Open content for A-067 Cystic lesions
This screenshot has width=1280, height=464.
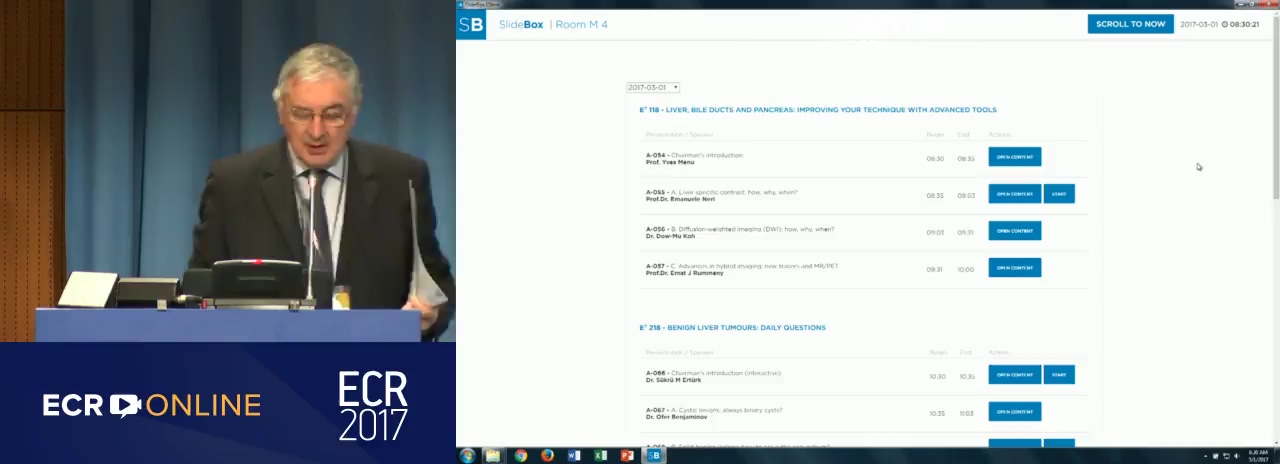click(x=1015, y=412)
